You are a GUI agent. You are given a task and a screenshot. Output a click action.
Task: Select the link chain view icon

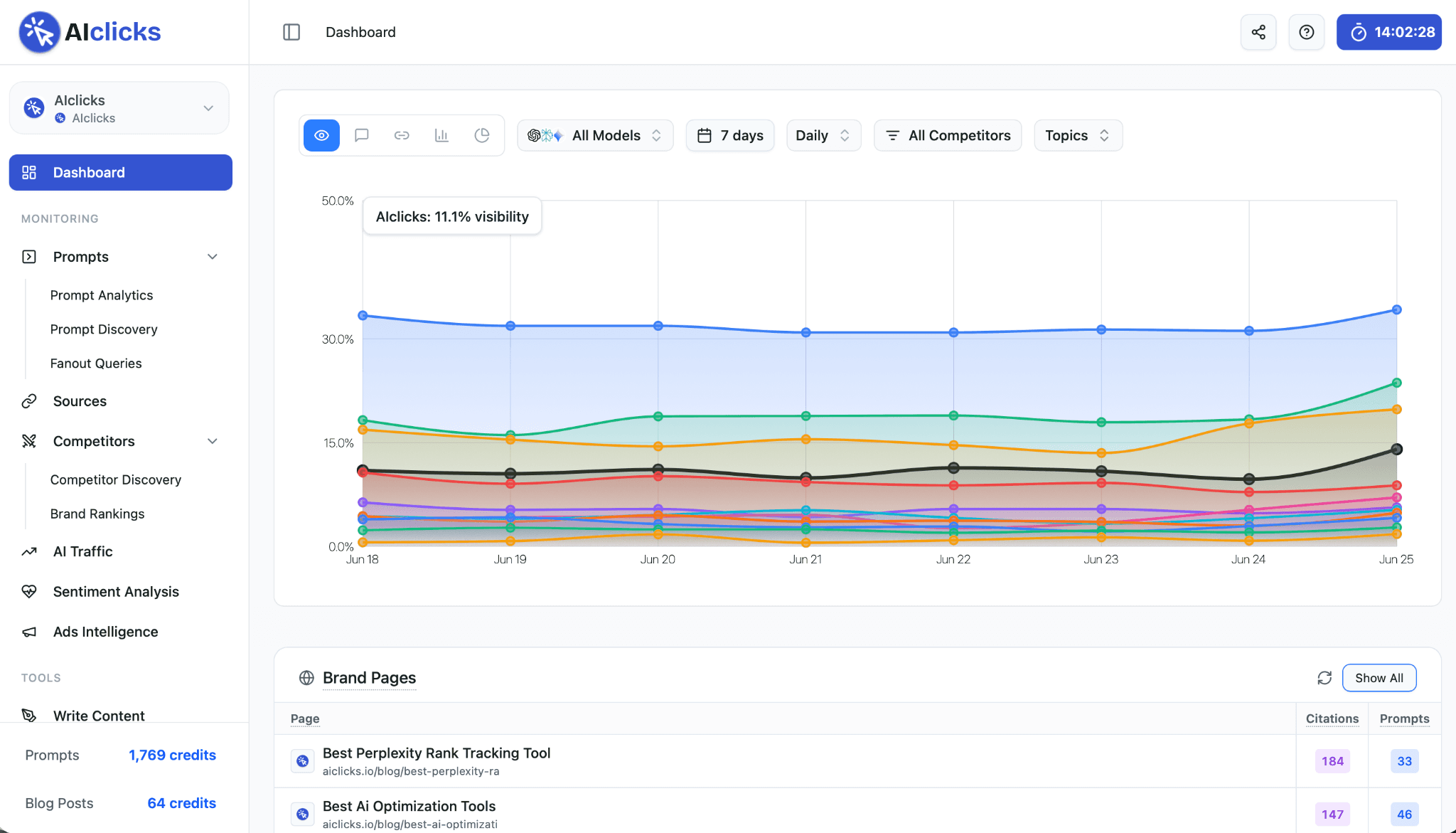(x=402, y=135)
